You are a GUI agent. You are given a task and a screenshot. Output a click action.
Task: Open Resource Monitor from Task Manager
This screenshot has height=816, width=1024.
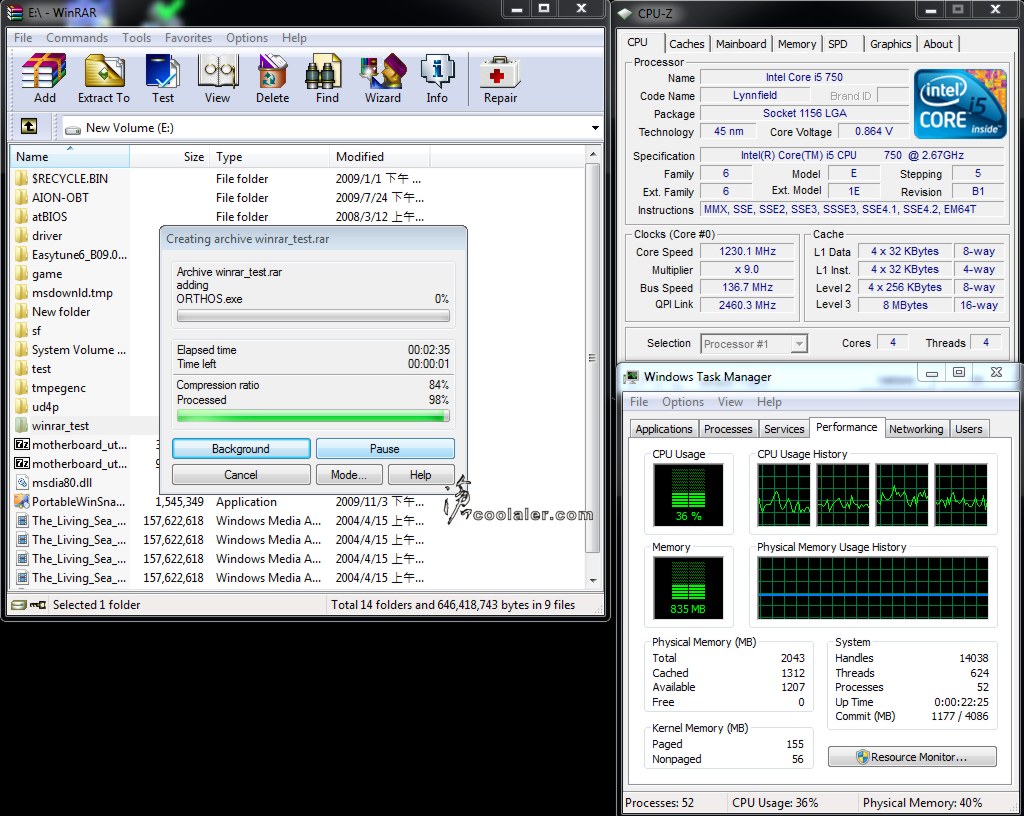coord(912,757)
